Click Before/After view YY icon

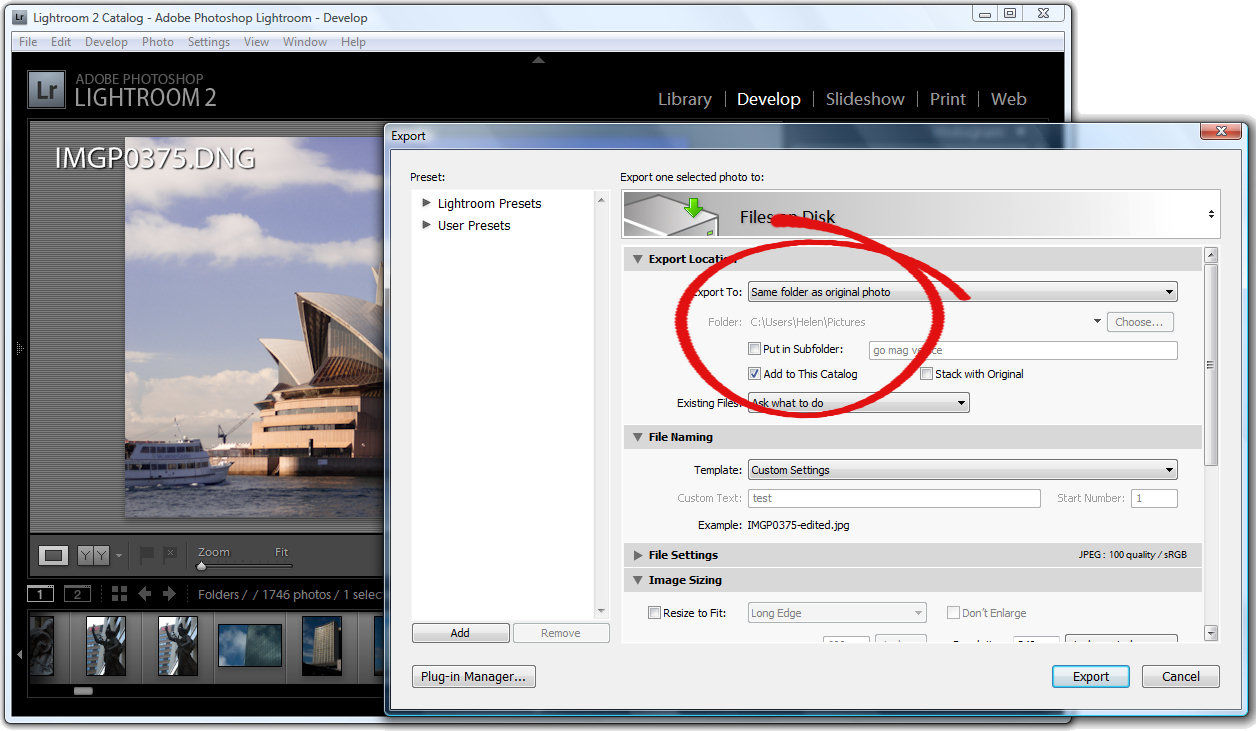click(93, 555)
